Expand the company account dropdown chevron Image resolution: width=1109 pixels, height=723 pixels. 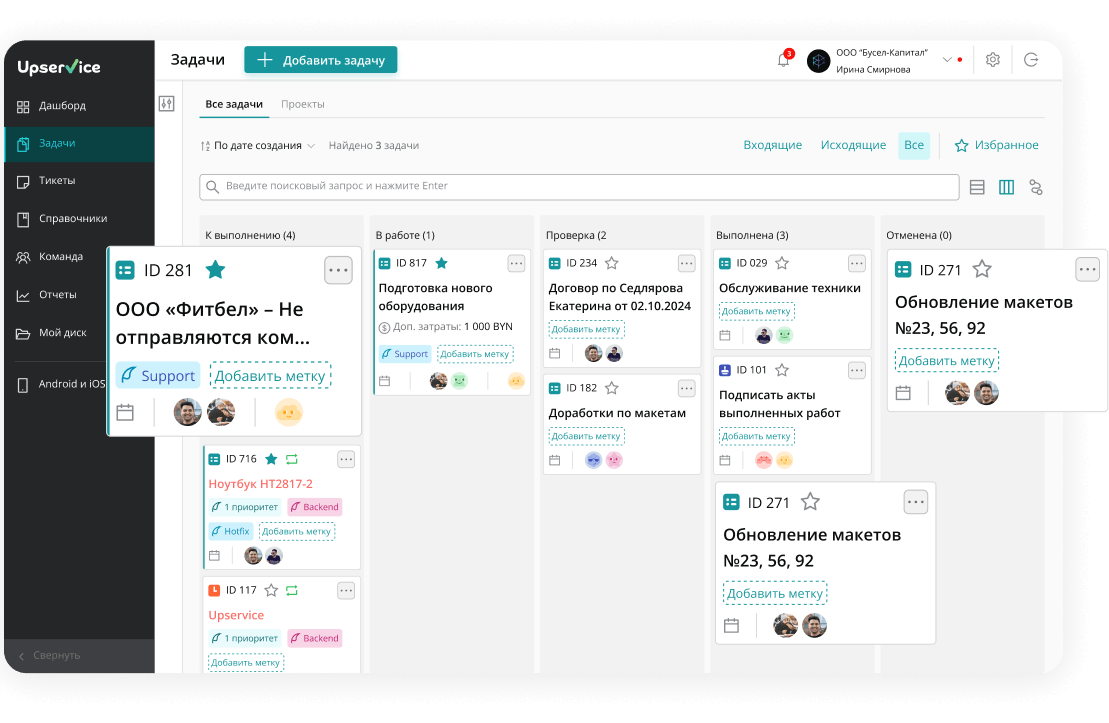pos(947,60)
